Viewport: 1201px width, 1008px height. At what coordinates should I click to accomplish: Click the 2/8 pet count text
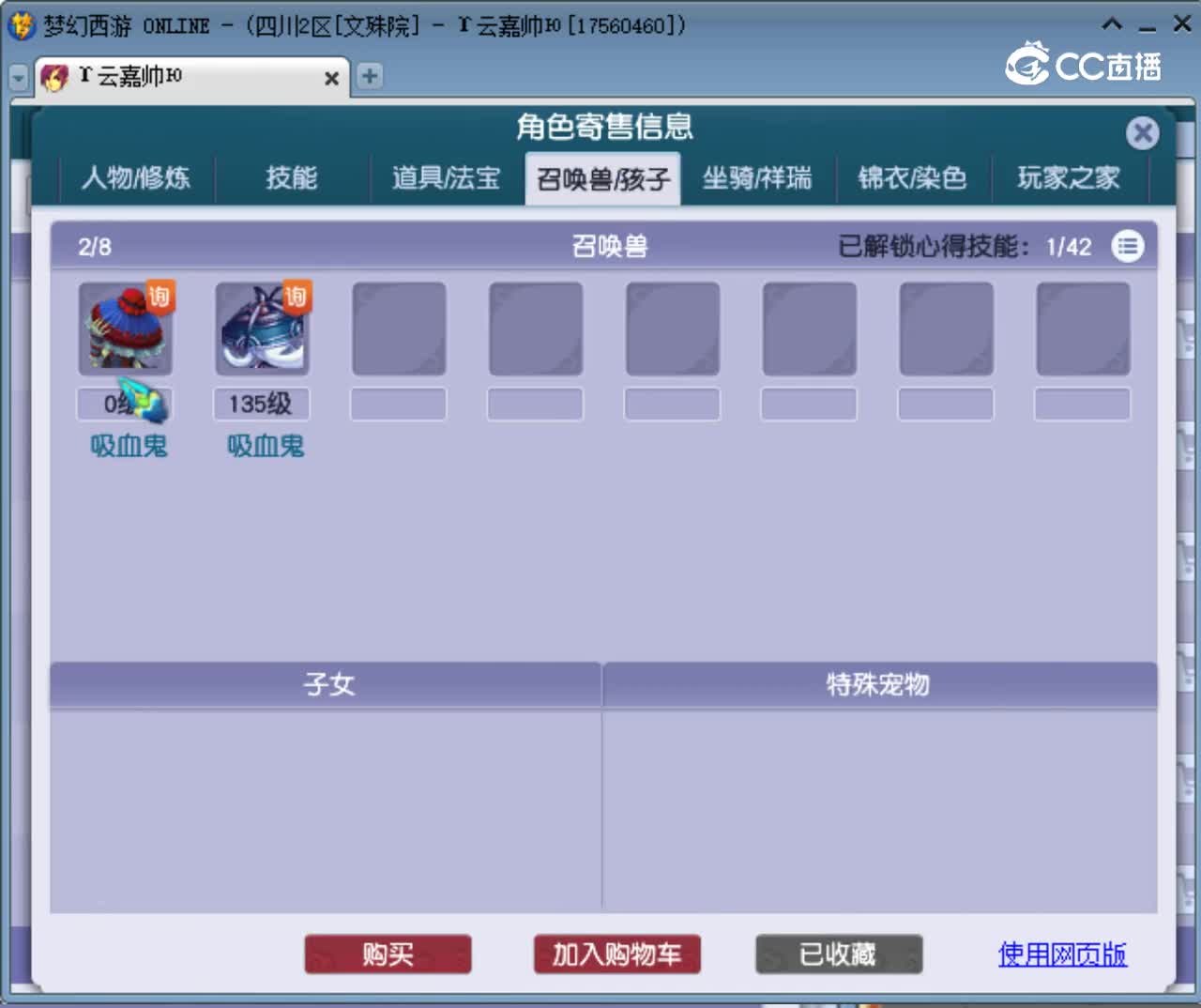pyautogui.click(x=95, y=247)
